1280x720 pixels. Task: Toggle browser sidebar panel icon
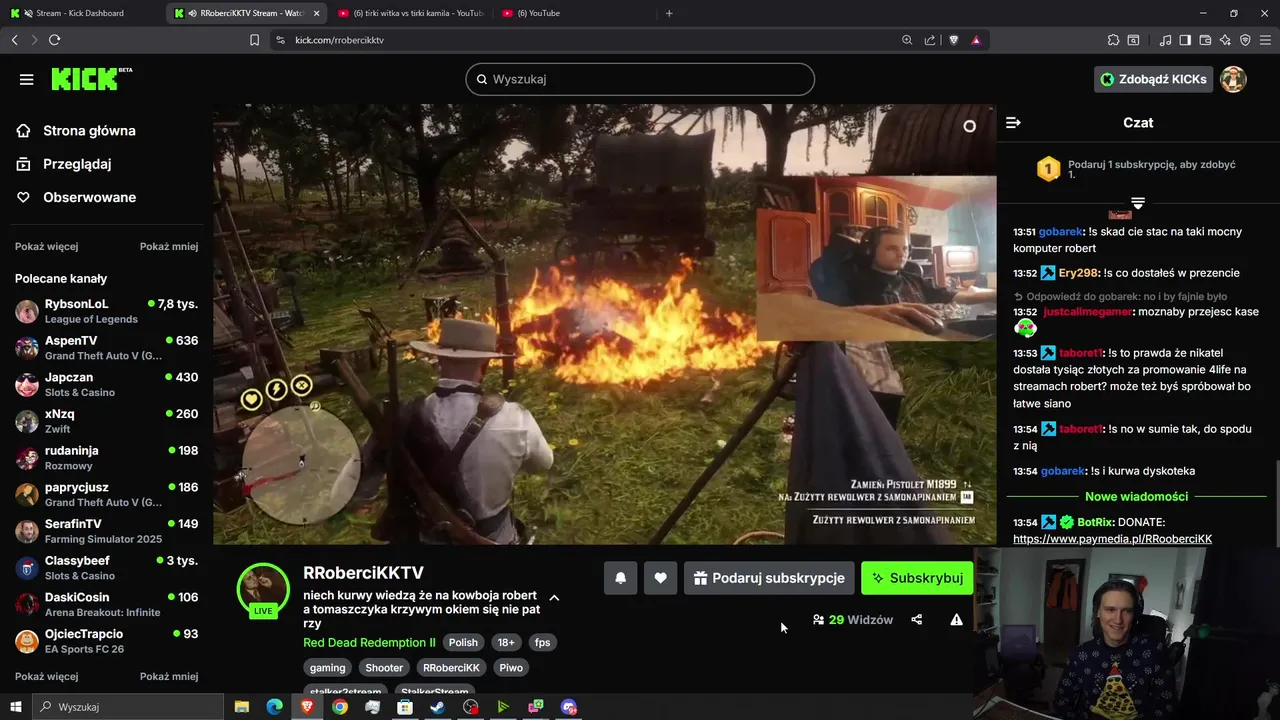coord(1185,40)
